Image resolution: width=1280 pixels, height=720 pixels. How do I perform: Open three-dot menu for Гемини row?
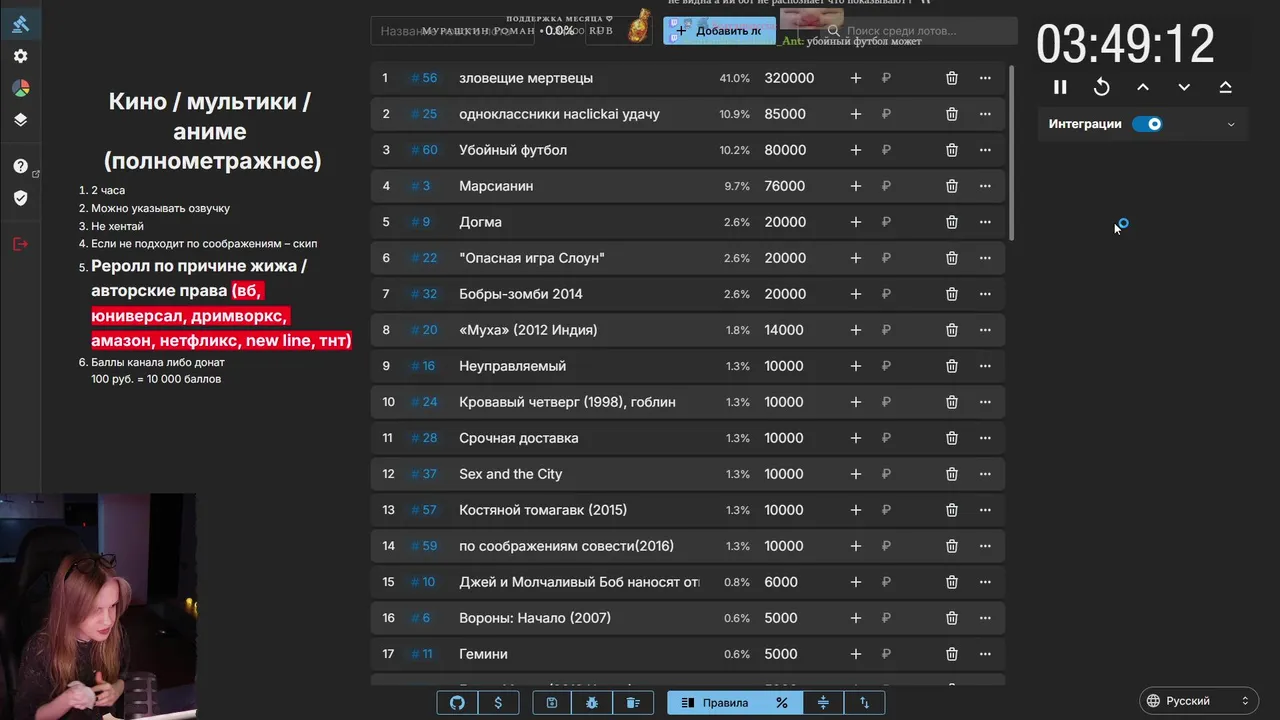[985, 654]
